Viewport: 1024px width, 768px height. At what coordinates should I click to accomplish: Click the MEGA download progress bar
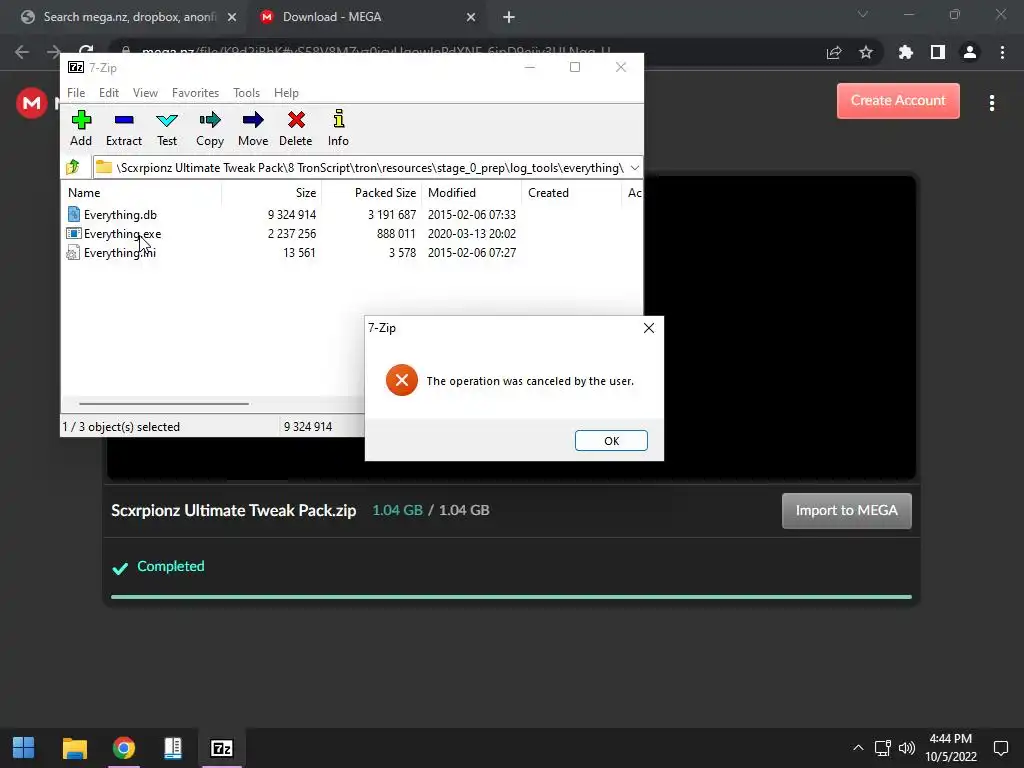511,596
